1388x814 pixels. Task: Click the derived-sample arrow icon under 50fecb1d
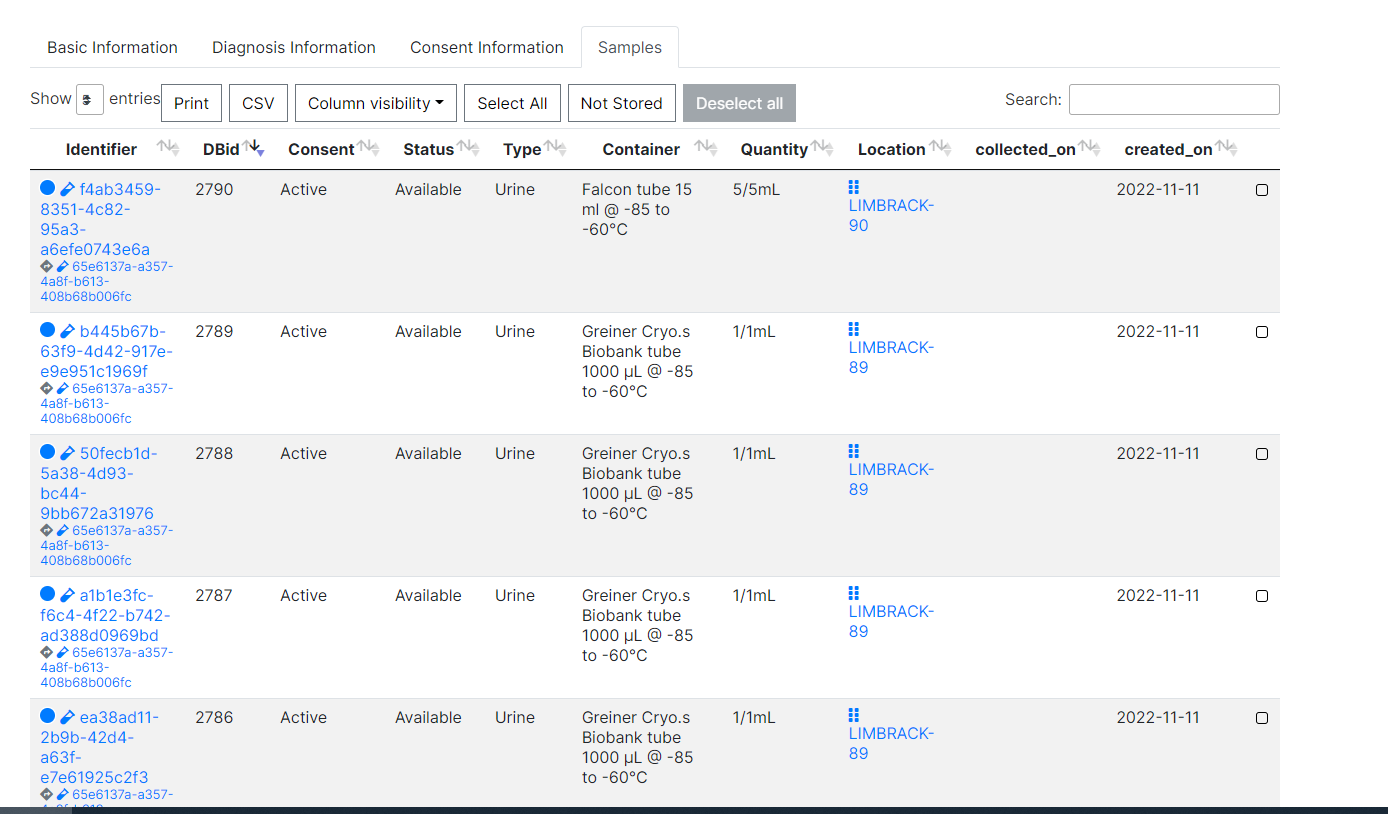tap(46, 530)
